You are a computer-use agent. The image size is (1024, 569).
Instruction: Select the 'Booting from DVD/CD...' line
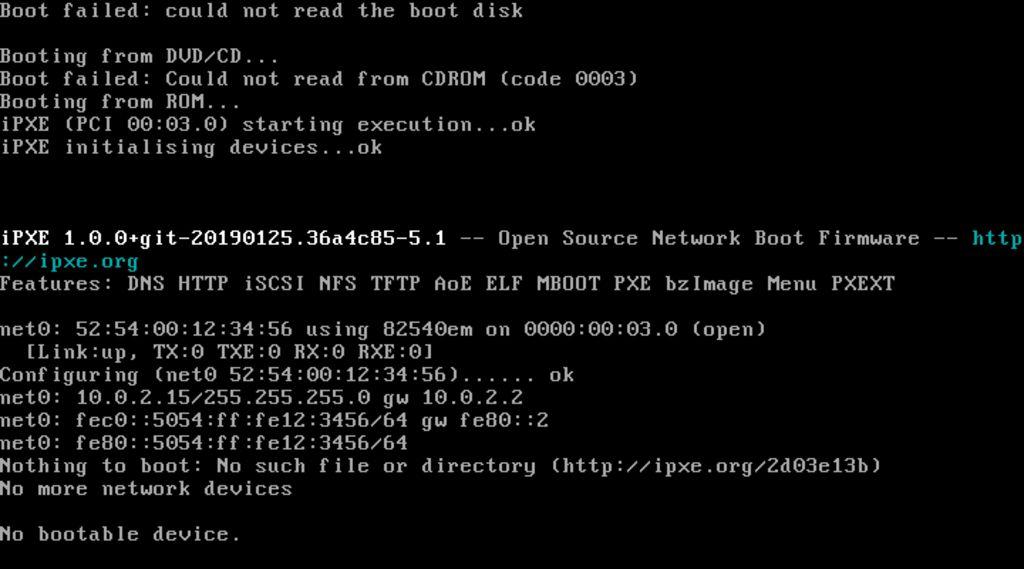139,56
